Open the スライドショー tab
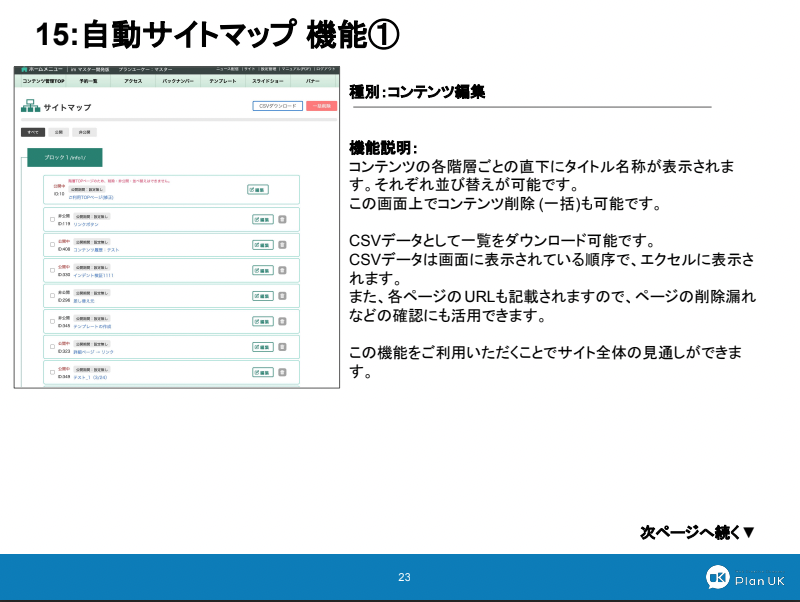 267,81
